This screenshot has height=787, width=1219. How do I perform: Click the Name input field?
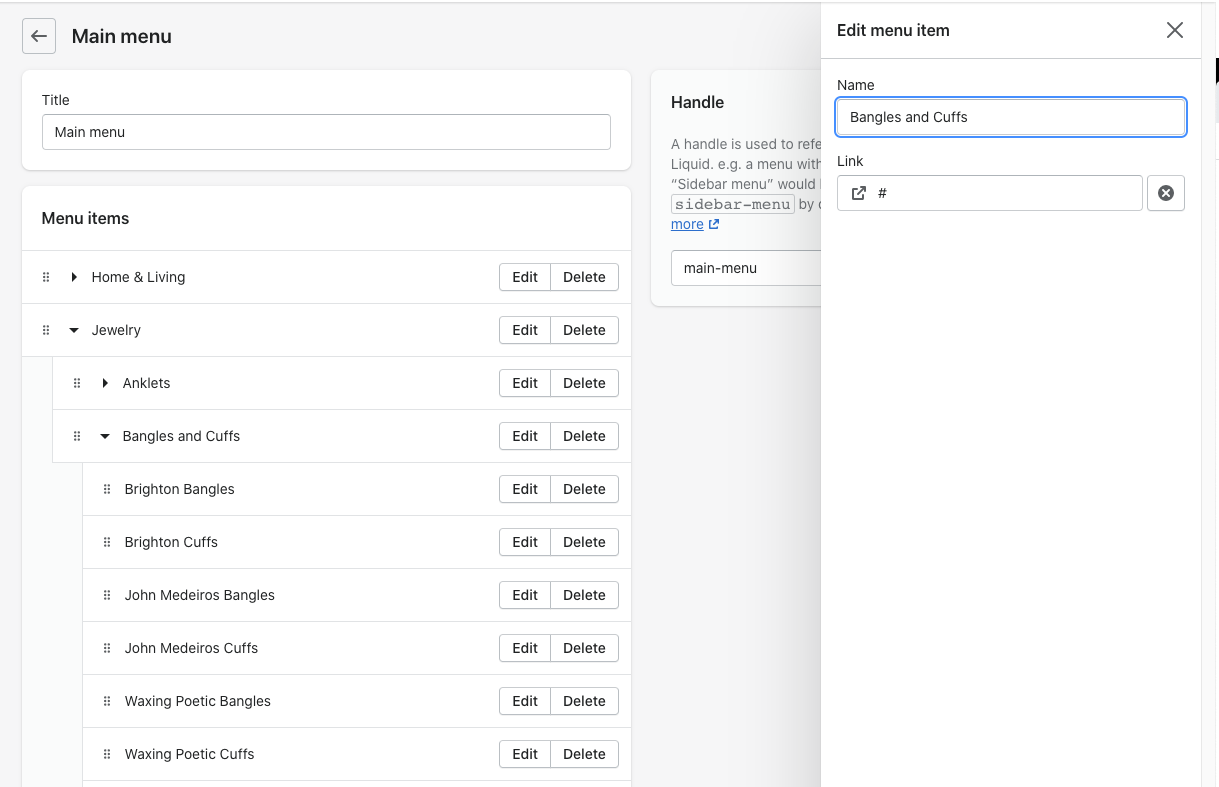pyautogui.click(x=1010, y=117)
